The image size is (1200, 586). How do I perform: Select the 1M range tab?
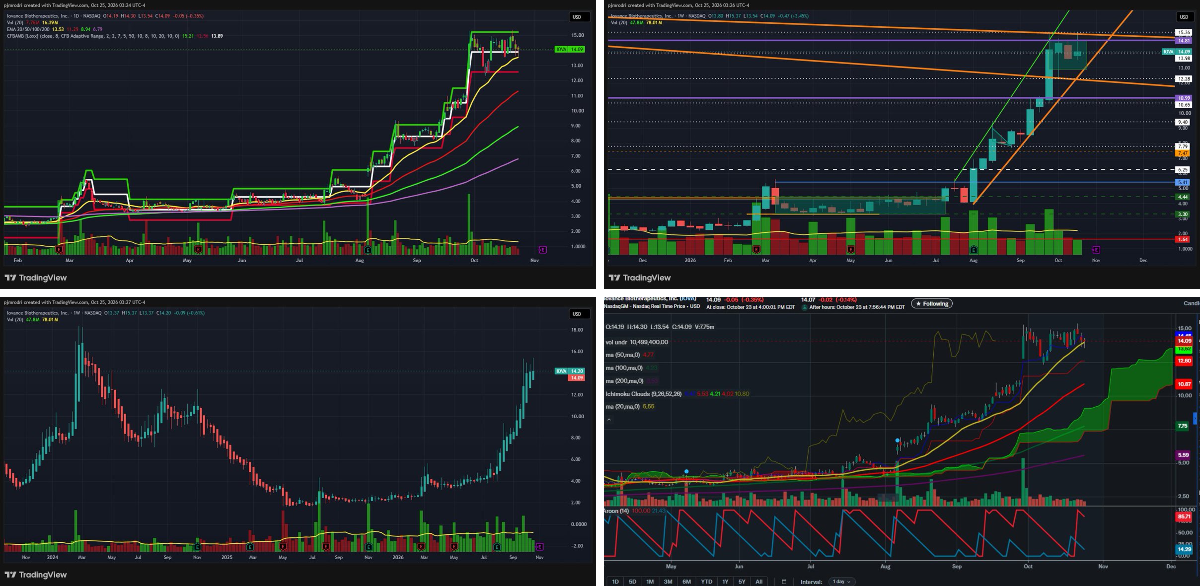pos(651,580)
